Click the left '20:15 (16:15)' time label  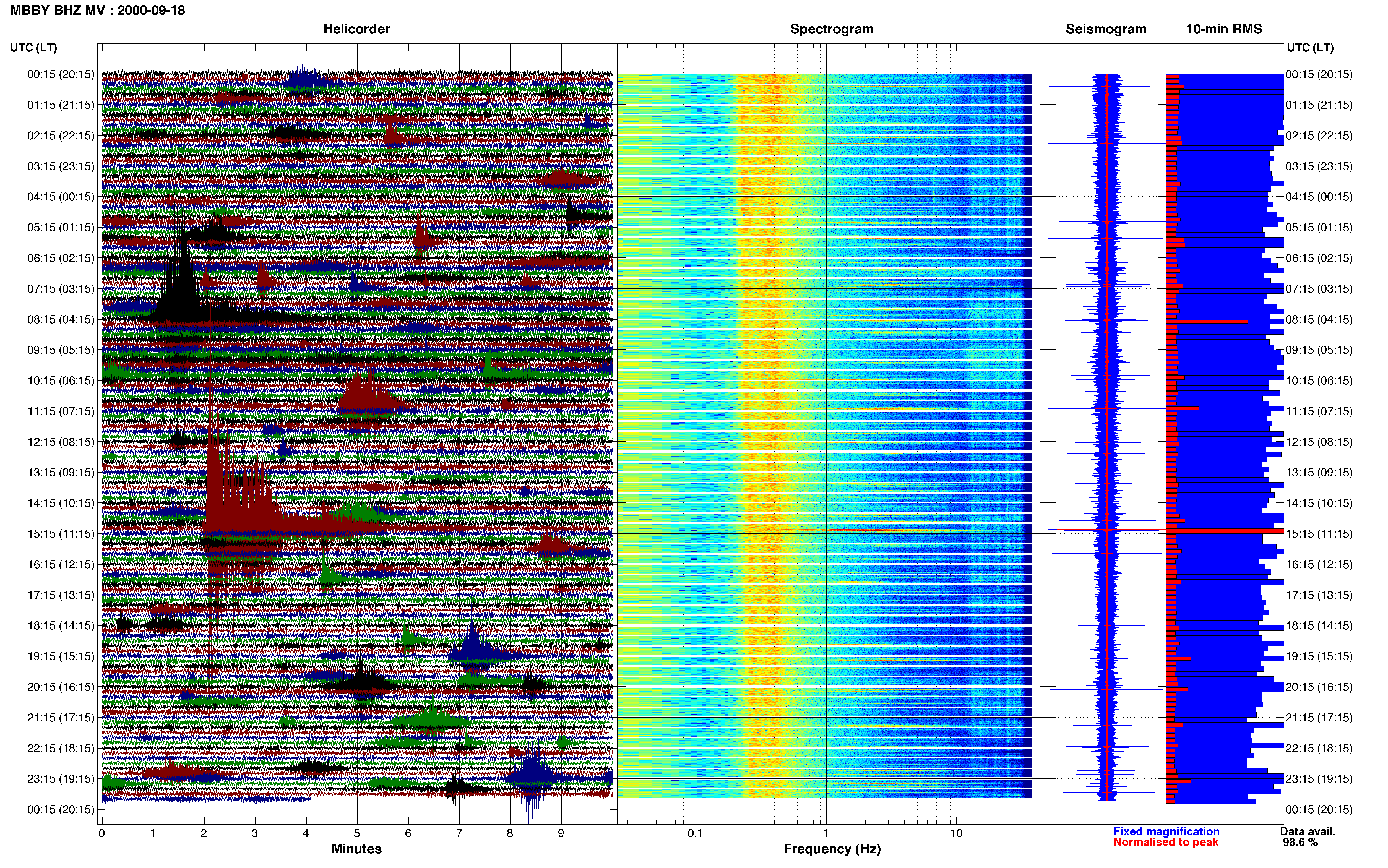(61, 687)
